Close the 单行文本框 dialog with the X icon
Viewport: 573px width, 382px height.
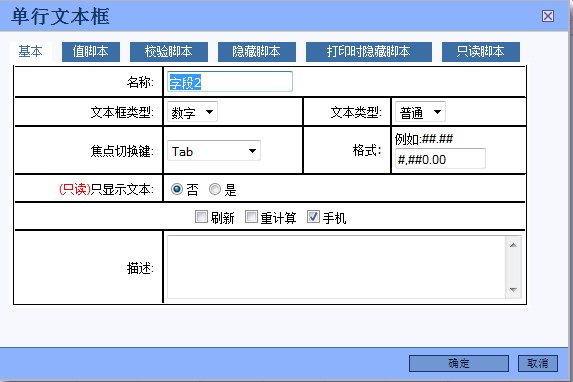pyautogui.click(x=547, y=16)
